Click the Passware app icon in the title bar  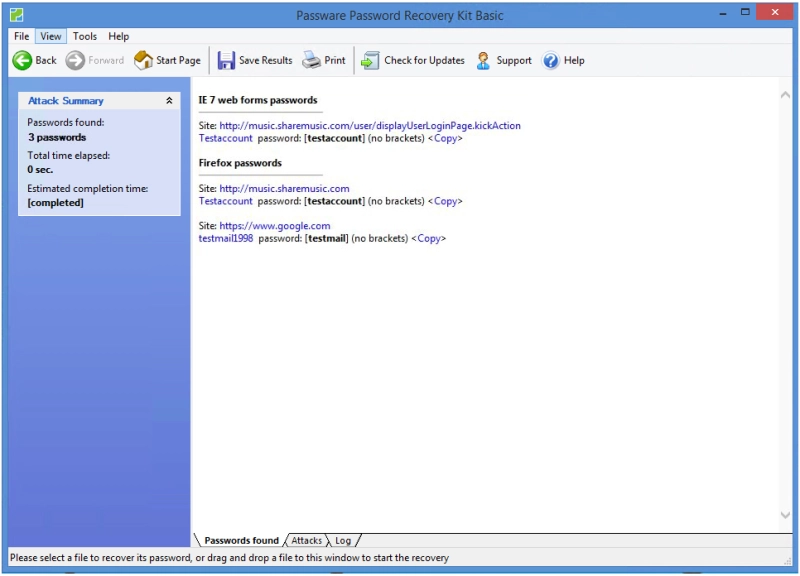(16, 15)
